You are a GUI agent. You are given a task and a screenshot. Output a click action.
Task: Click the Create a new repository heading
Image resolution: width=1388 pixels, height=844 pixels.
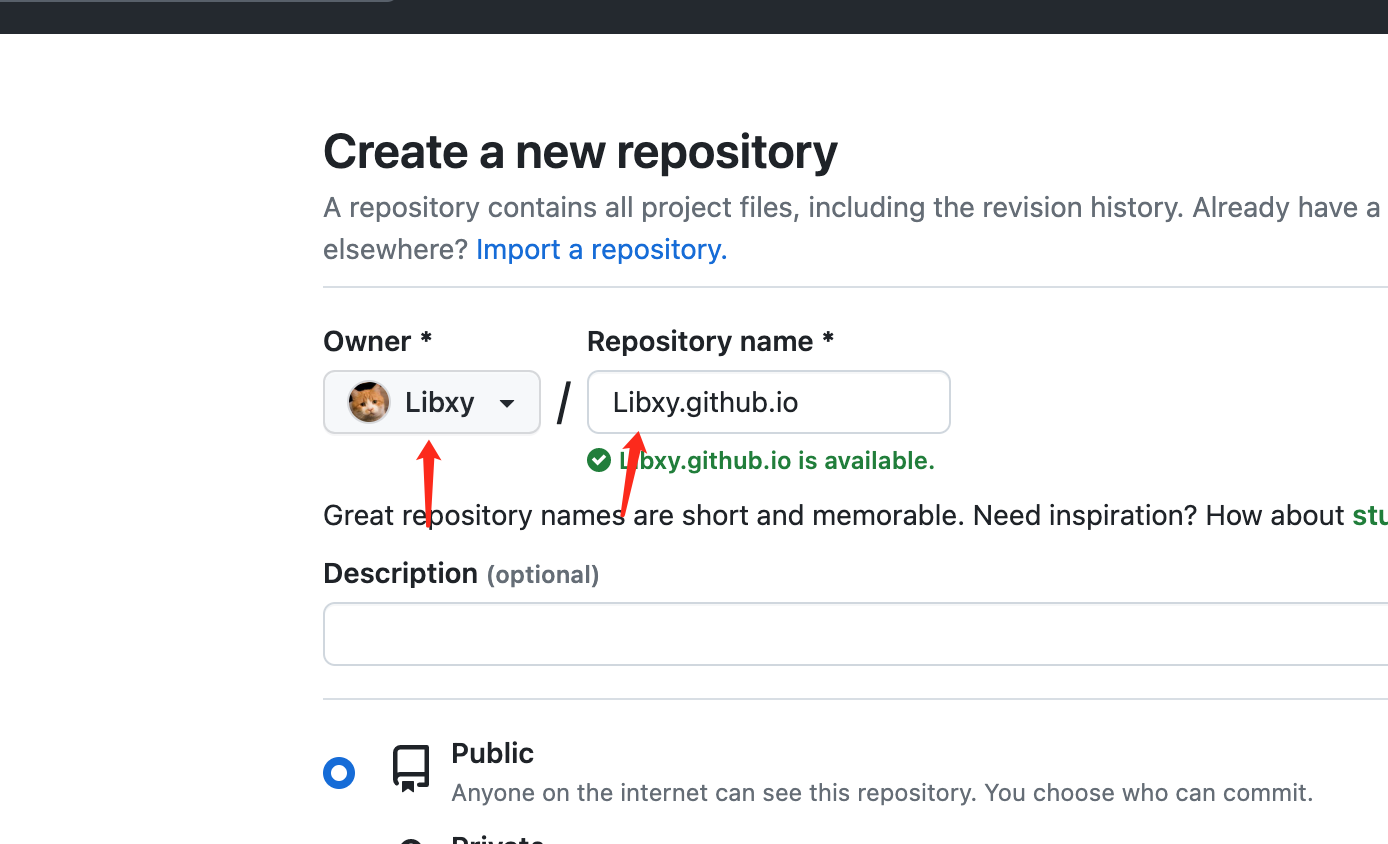point(580,152)
